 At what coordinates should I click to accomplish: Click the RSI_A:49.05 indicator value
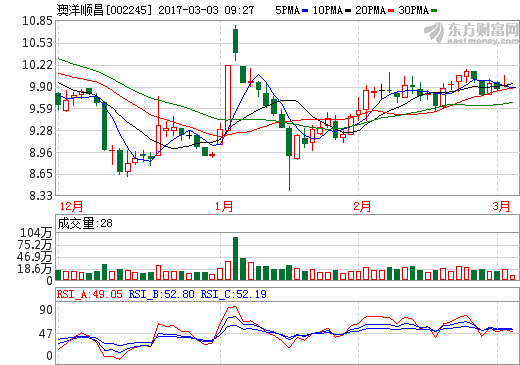tap(90, 294)
